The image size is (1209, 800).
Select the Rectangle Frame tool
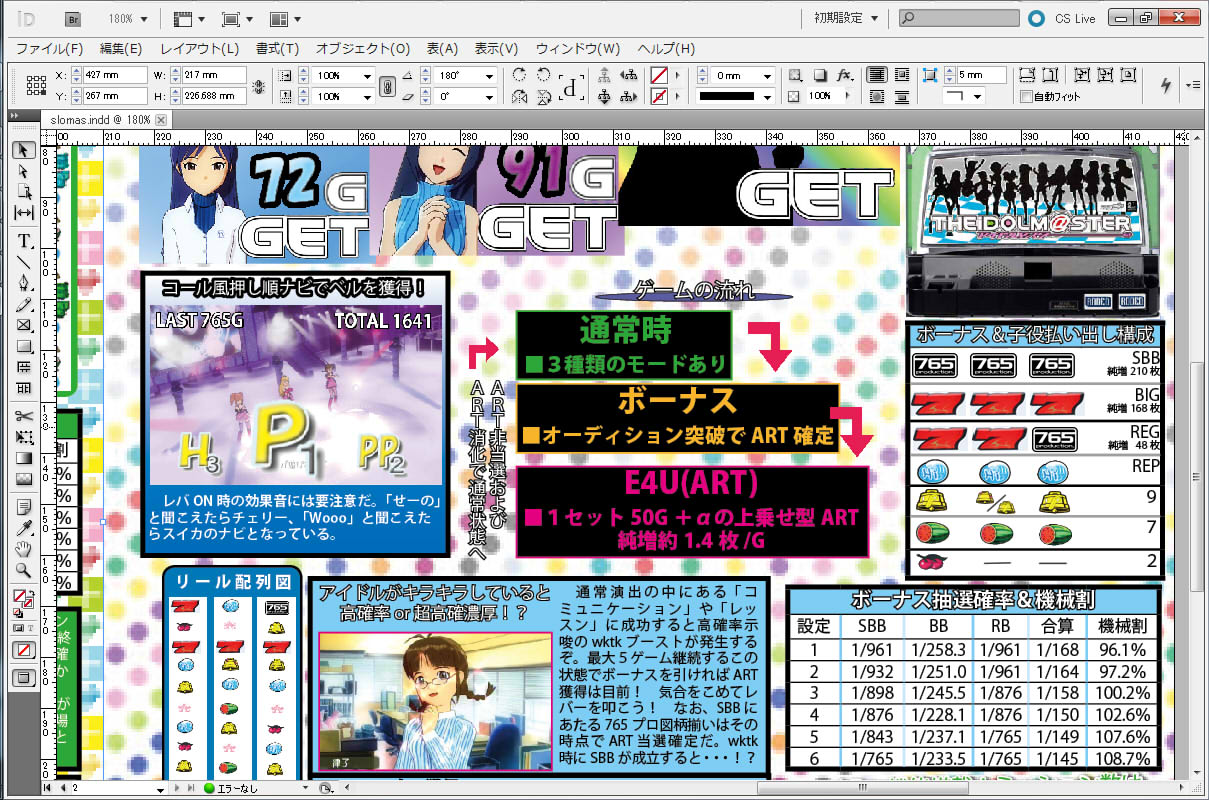(x=24, y=325)
